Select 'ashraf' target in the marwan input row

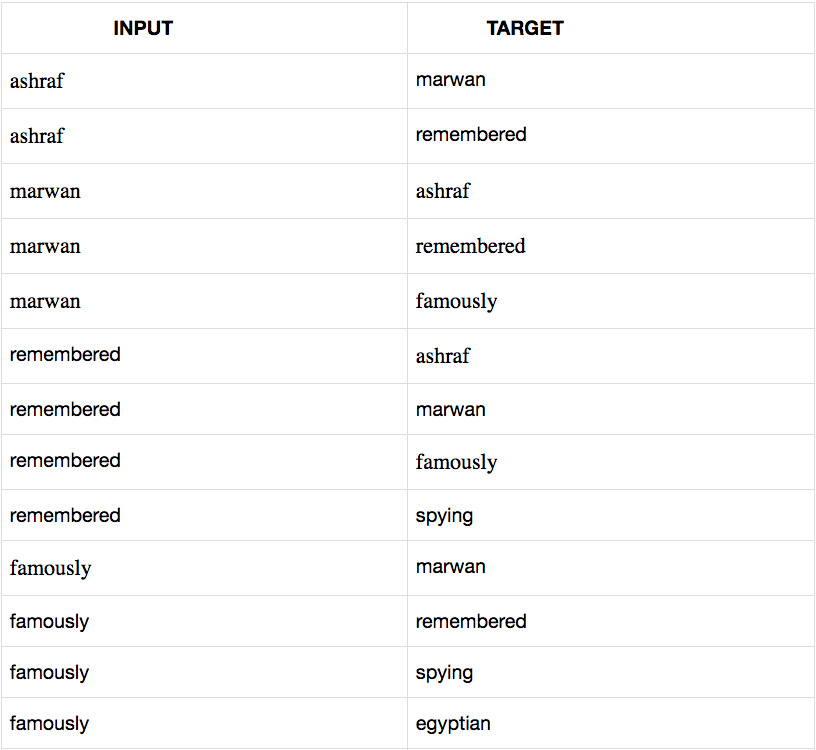pos(443,191)
